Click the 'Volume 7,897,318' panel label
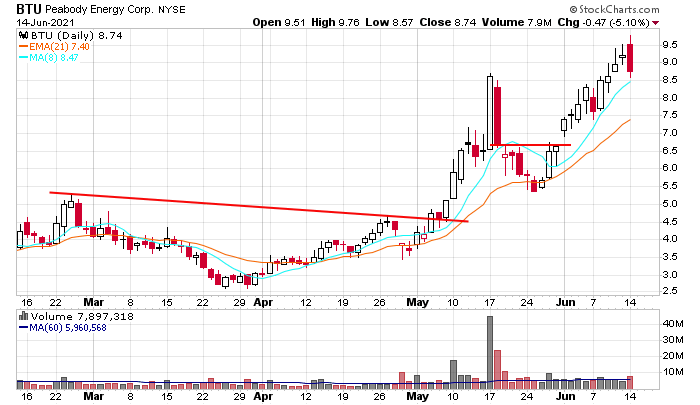The height and width of the screenshot is (405, 700). click(82, 316)
